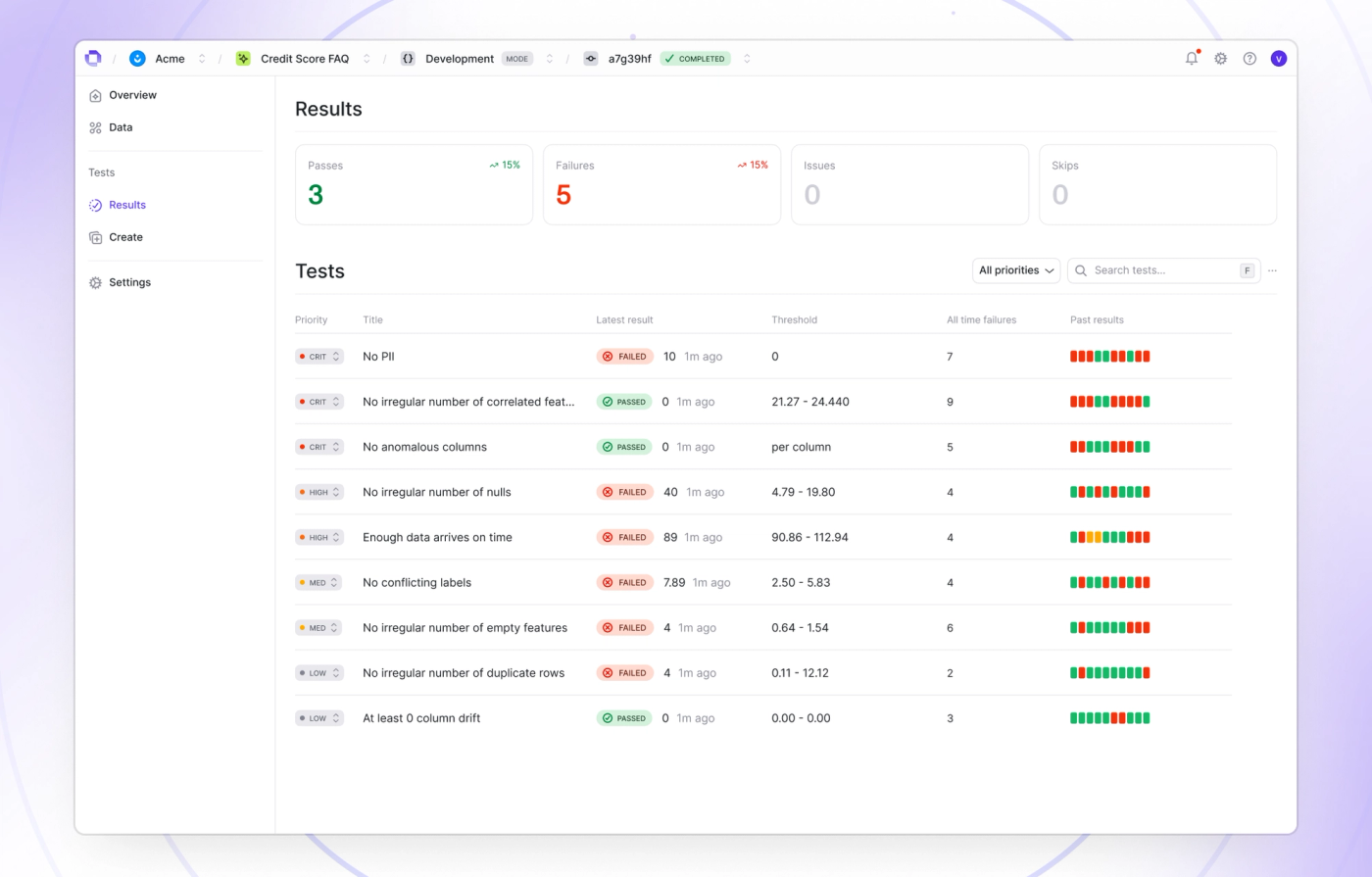The height and width of the screenshot is (877, 1372).
Task: Open Create in the sidebar
Action: (125, 237)
